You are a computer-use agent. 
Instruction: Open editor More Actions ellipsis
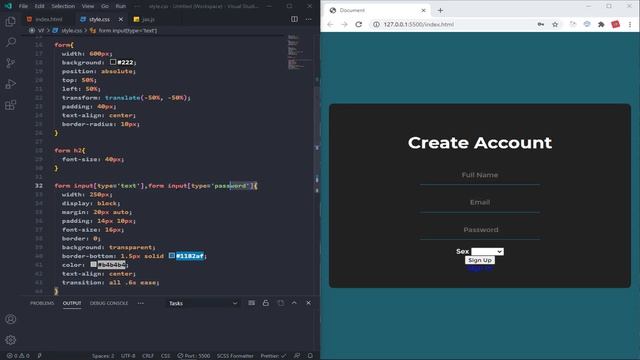tap(308, 19)
